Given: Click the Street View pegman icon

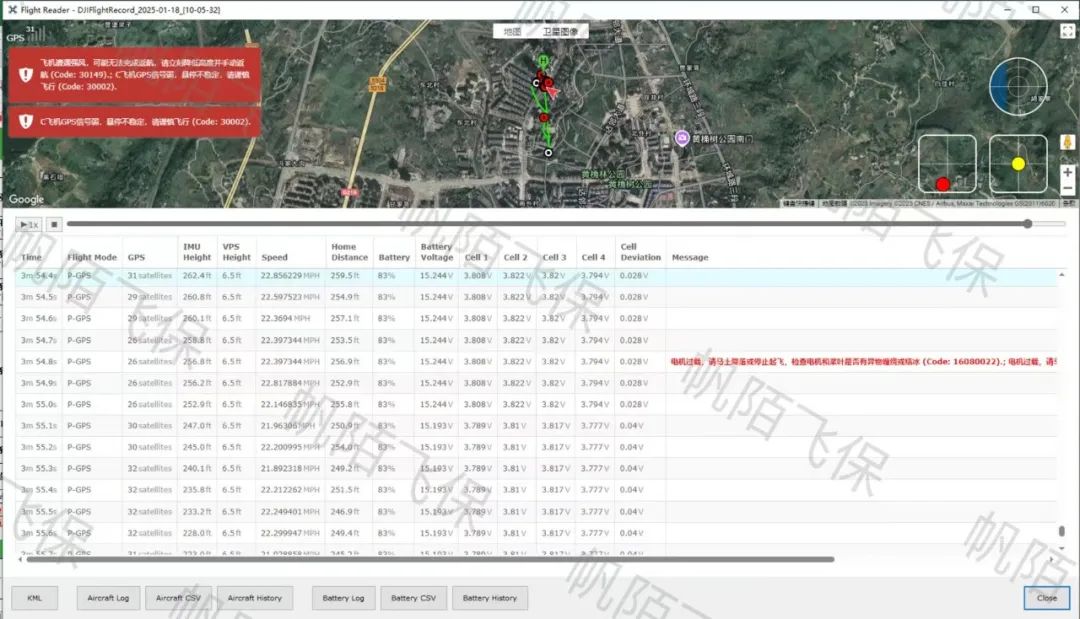Looking at the screenshot, I should point(1067,144).
